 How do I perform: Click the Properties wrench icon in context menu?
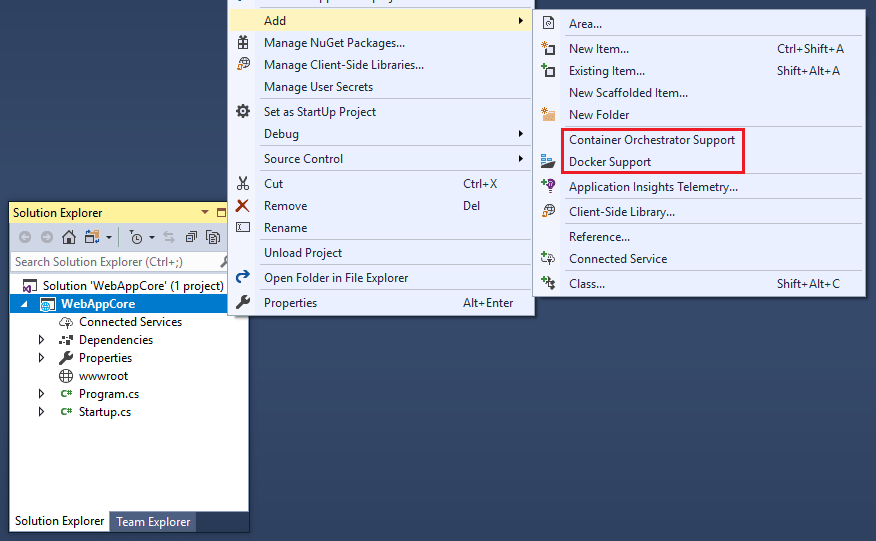tap(243, 303)
